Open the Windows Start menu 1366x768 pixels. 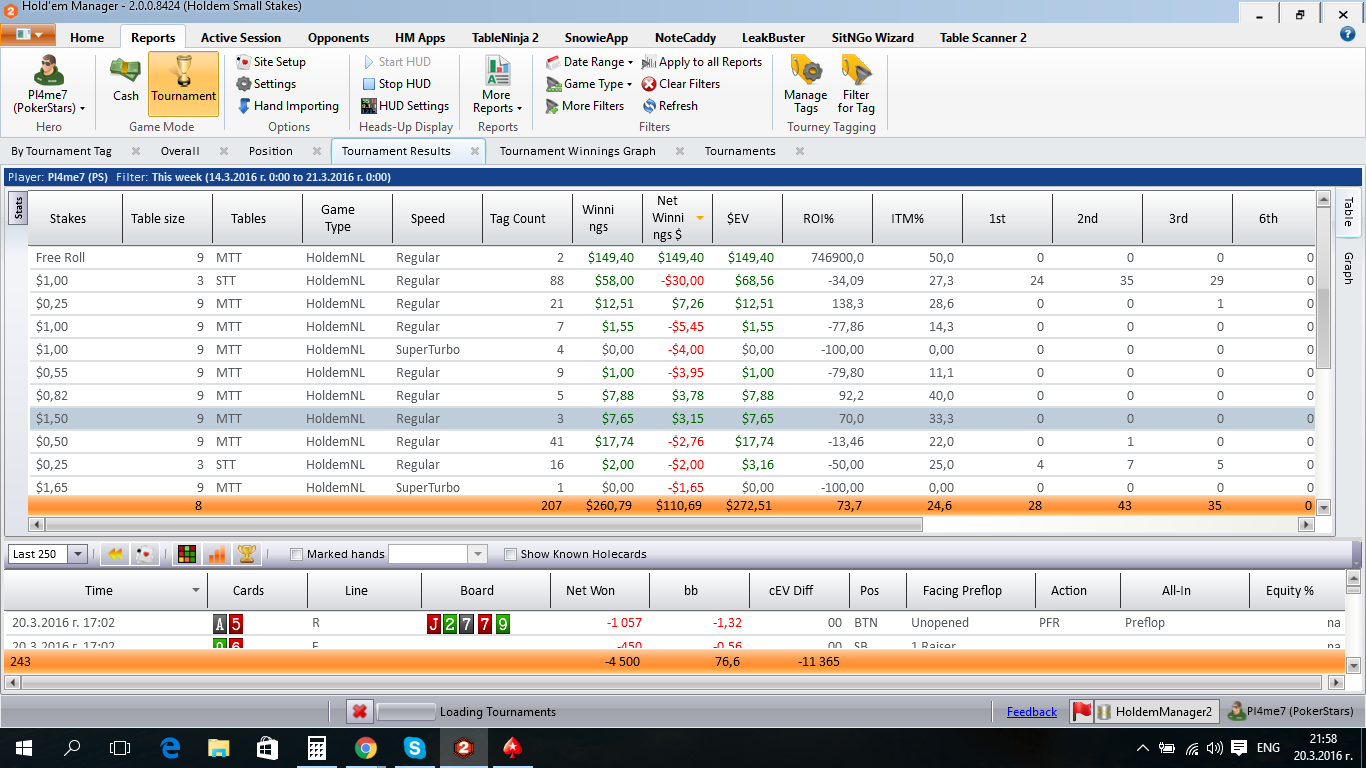click(23, 747)
